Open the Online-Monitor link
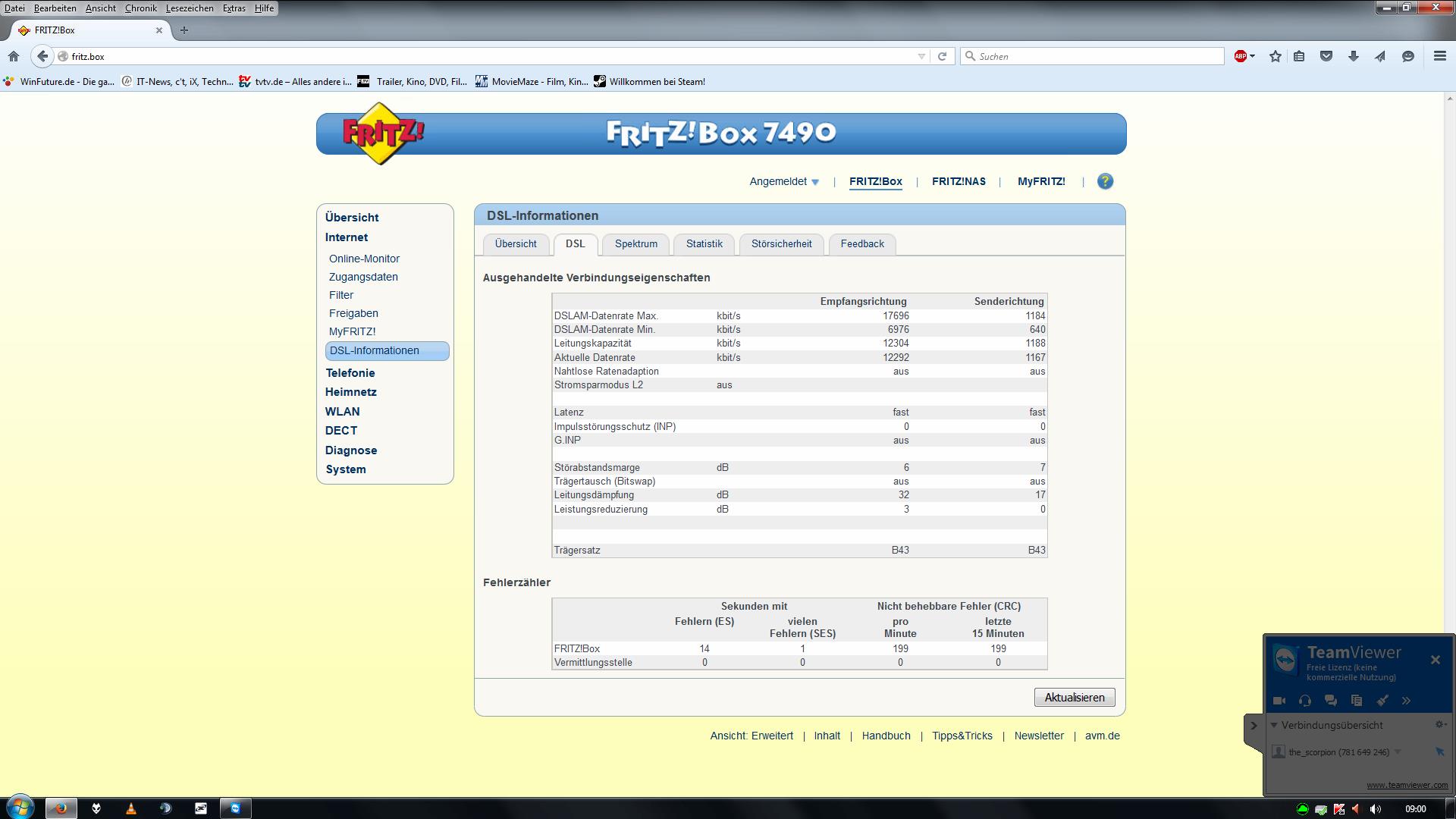The height and width of the screenshot is (819, 1456). (x=364, y=259)
